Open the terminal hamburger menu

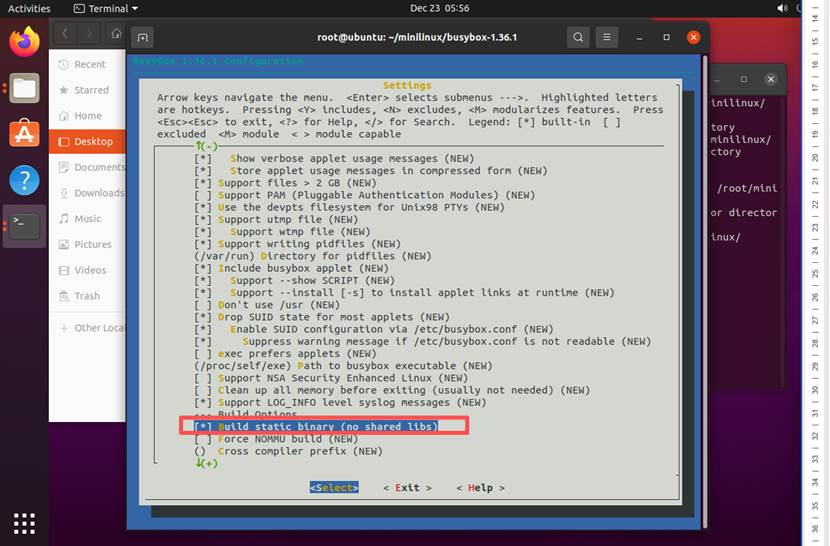click(x=607, y=37)
